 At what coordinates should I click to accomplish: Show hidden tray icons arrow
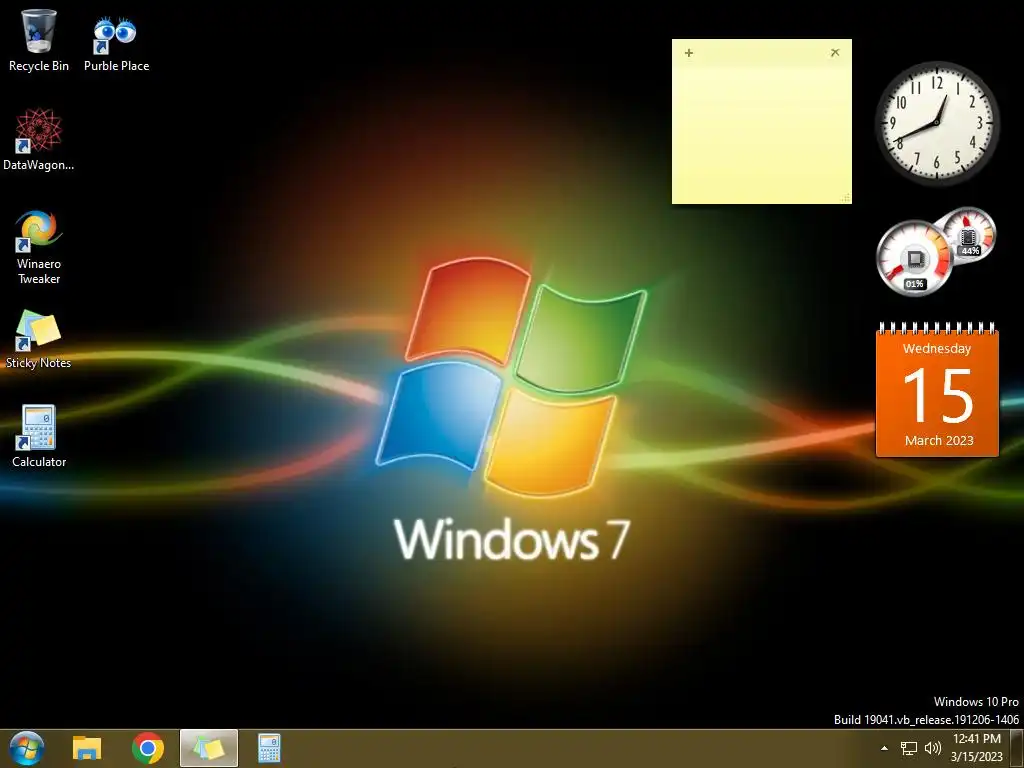pyautogui.click(x=884, y=748)
